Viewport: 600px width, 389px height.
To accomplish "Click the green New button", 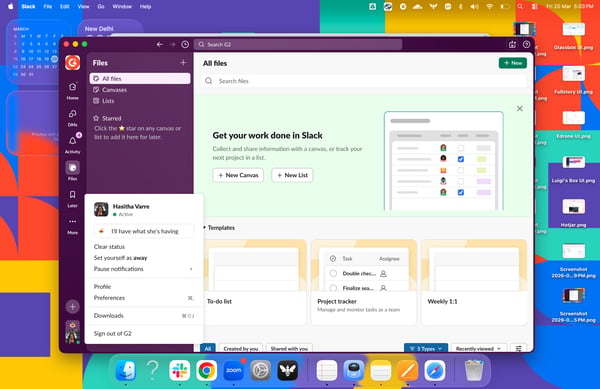I will [513, 63].
